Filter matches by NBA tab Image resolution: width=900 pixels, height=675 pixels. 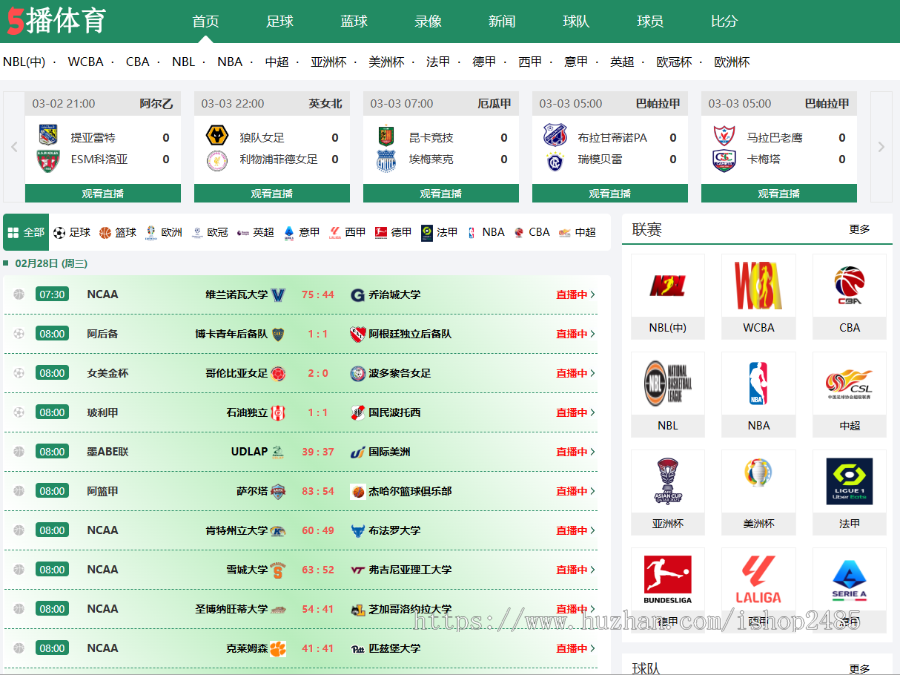(x=486, y=232)
